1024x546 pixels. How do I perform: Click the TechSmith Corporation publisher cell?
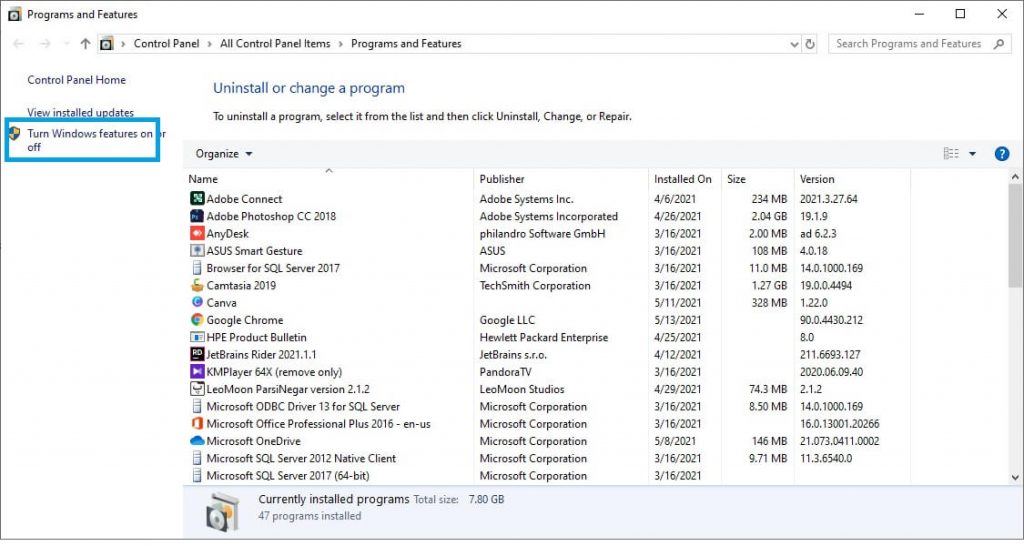(x=535, y=285)
